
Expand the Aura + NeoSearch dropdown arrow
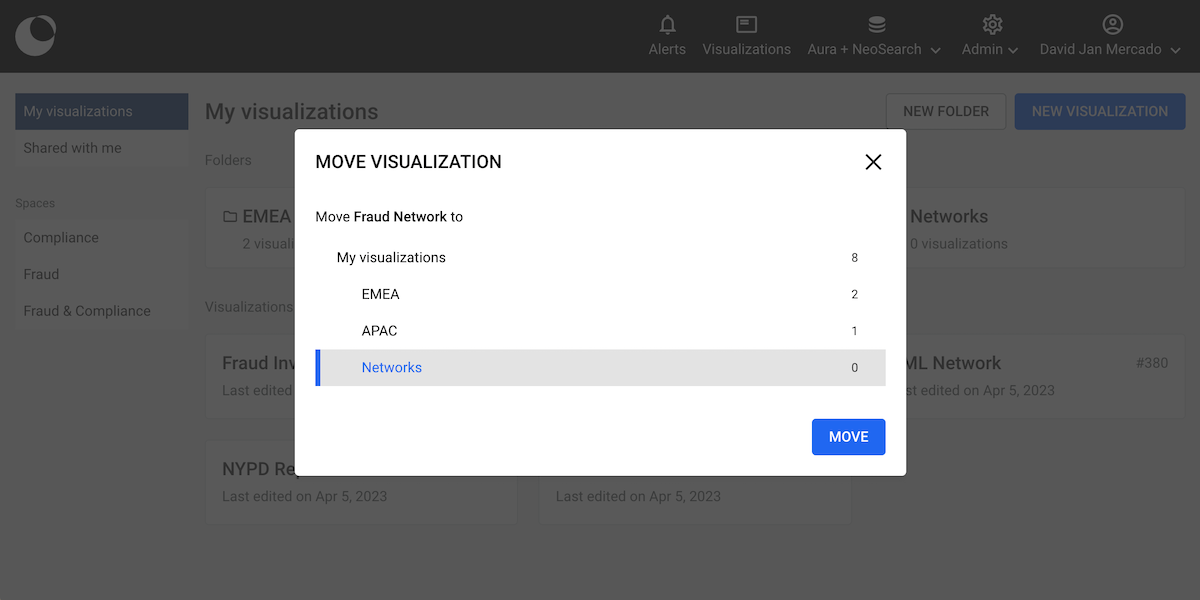(935, 50)
